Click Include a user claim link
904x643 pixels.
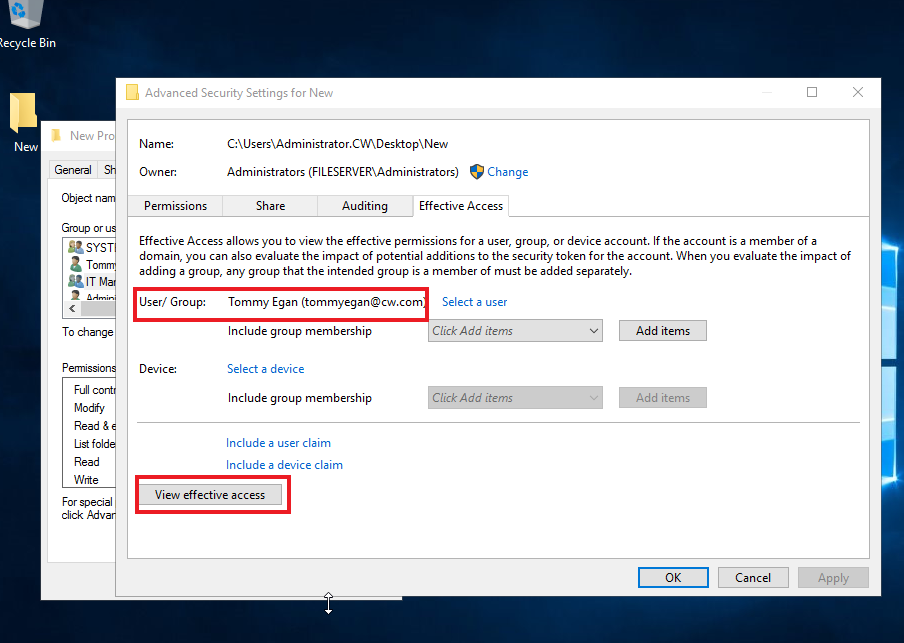[x=278, y=443]
